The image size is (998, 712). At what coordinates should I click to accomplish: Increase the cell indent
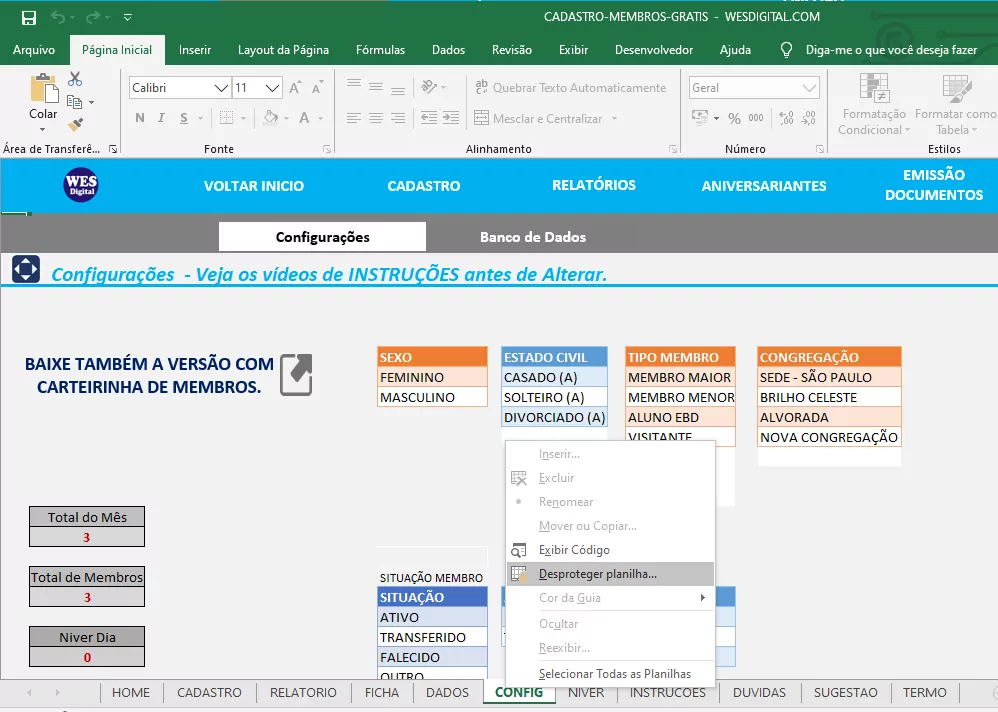pyautogui.click(x=451, y=118)
